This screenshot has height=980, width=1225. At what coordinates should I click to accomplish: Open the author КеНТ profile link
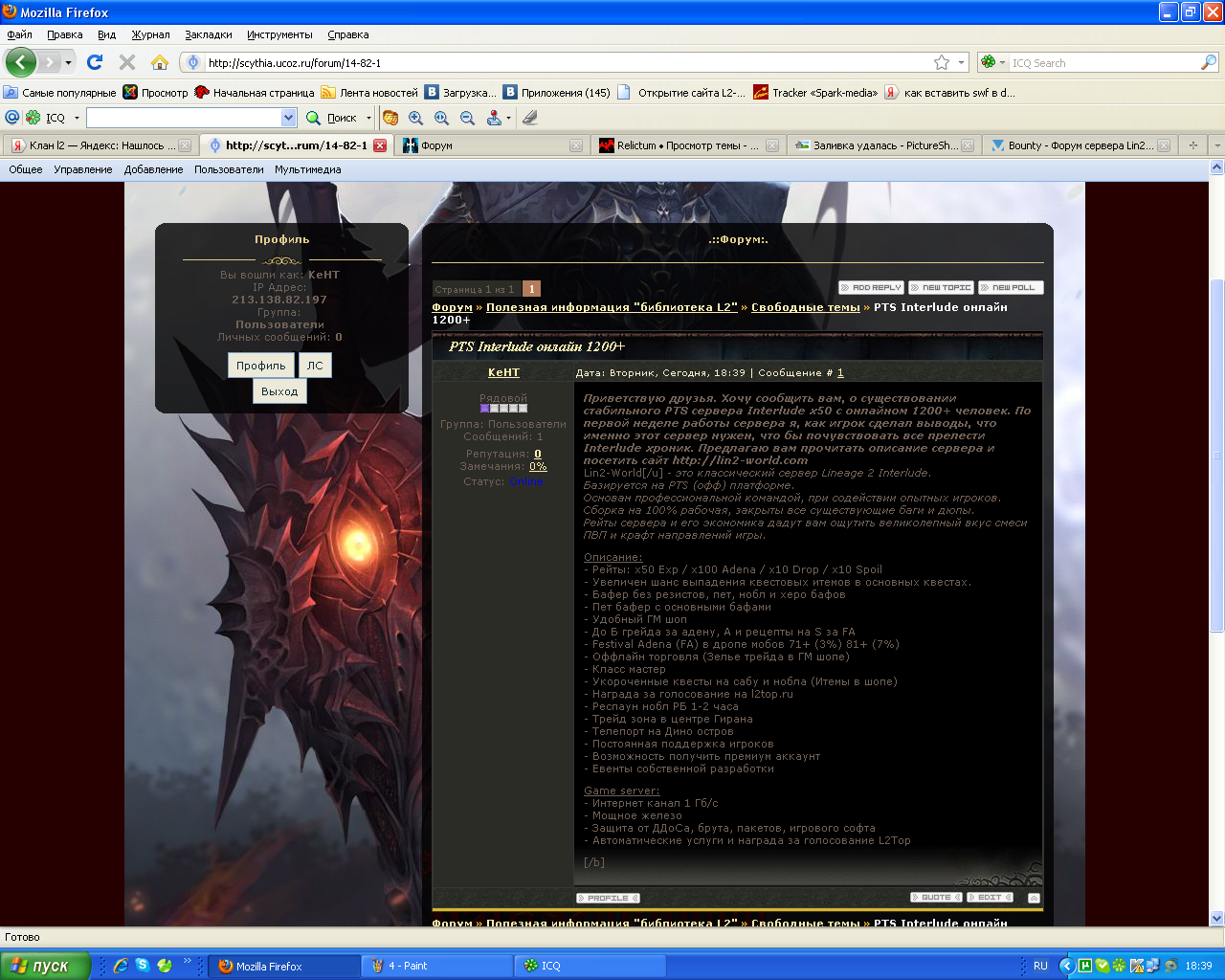(503, 373)
